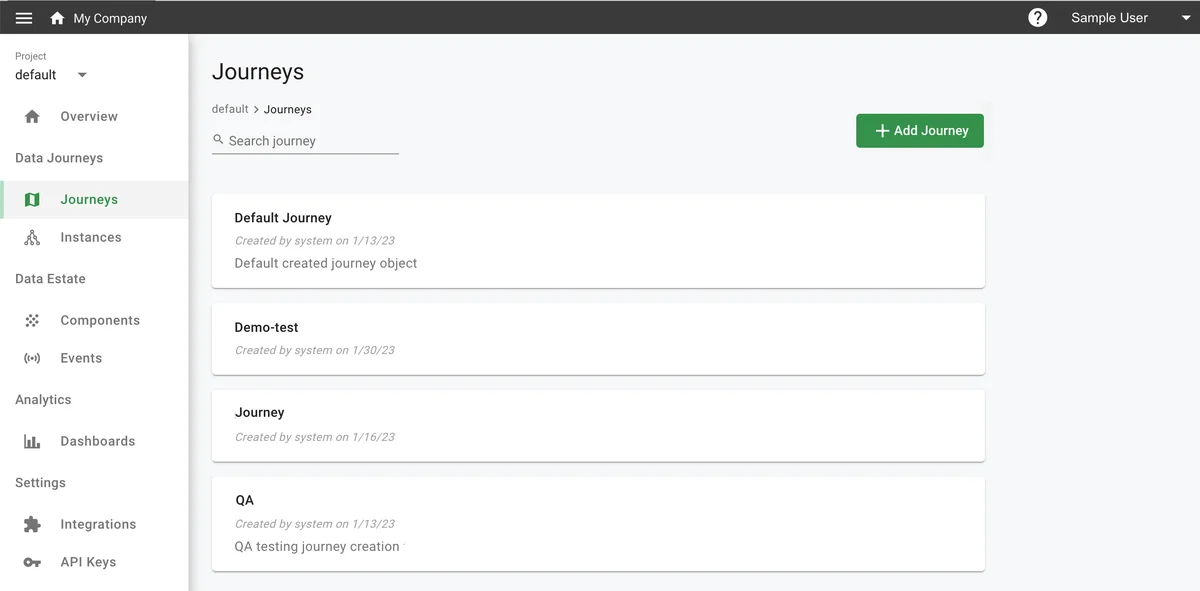The image size is (1200, 591).
Task: Select the Events broadcast icon
Action: [32, 357]
